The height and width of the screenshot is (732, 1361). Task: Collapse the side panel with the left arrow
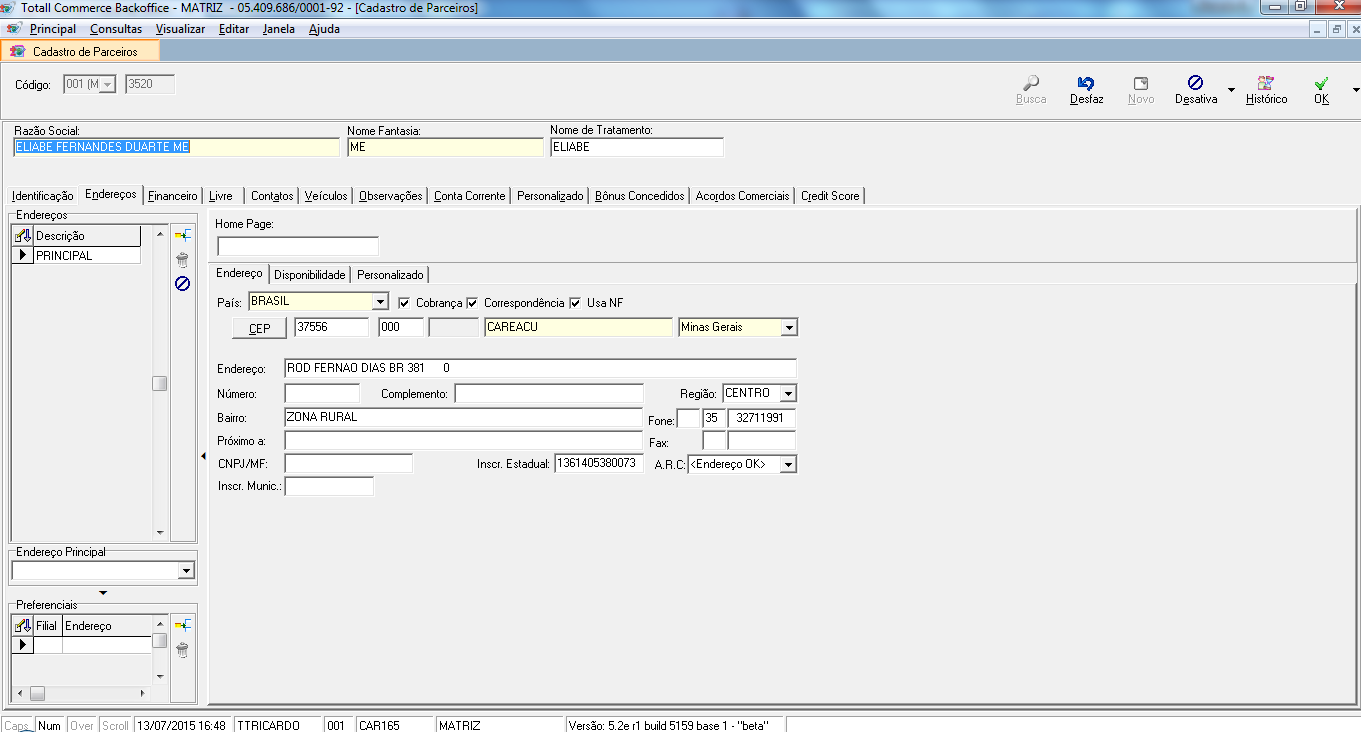[204, 456]
